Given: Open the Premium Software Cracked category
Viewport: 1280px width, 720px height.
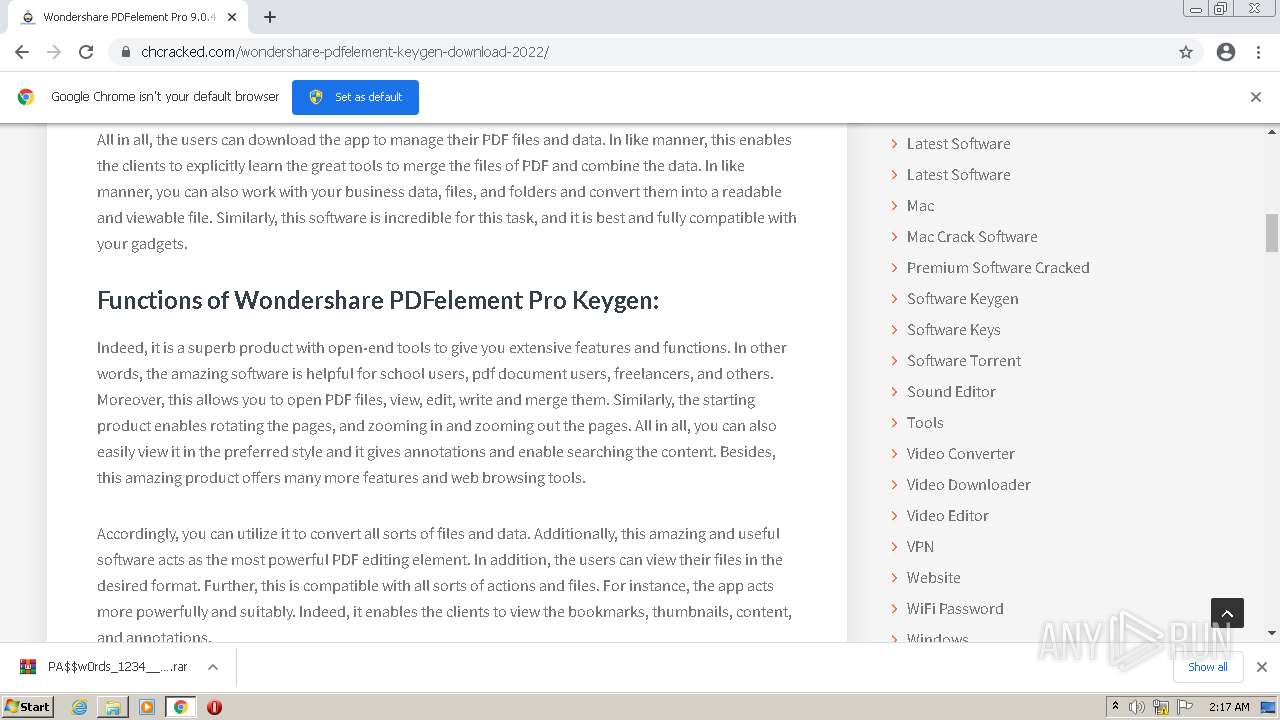Looking at the screenshot, I should pos(998,268).
